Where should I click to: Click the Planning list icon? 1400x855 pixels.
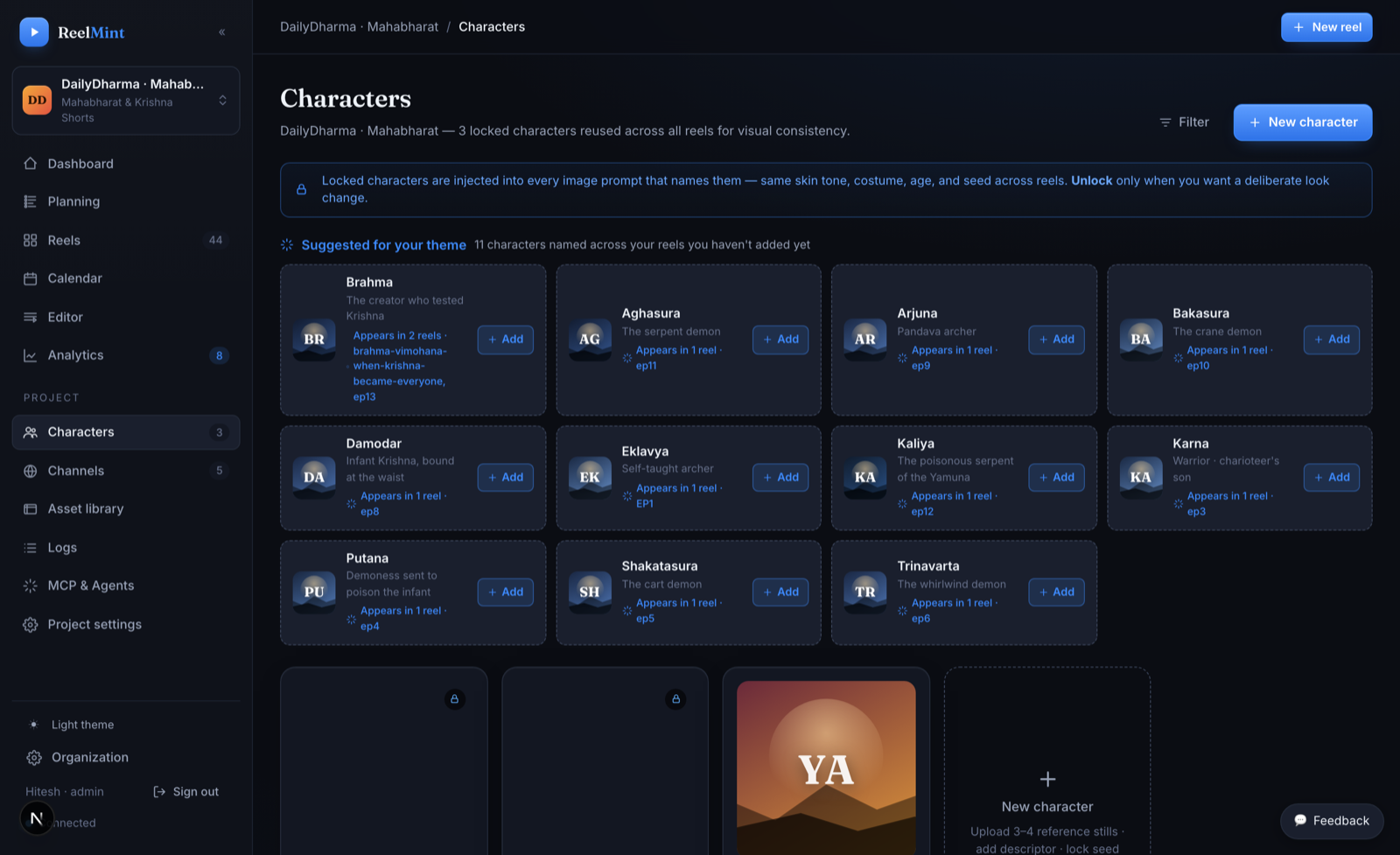[x=31, y=201]
